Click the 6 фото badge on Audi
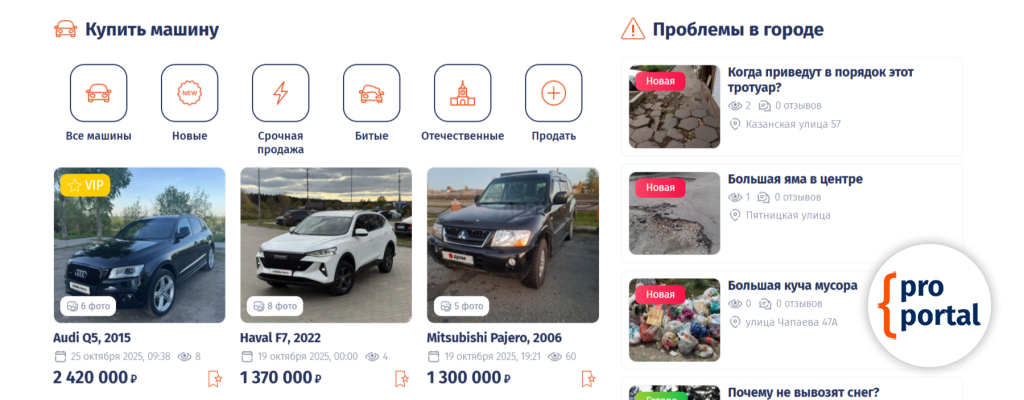This screenshot has height=400, width=1024. coord(88,305)
